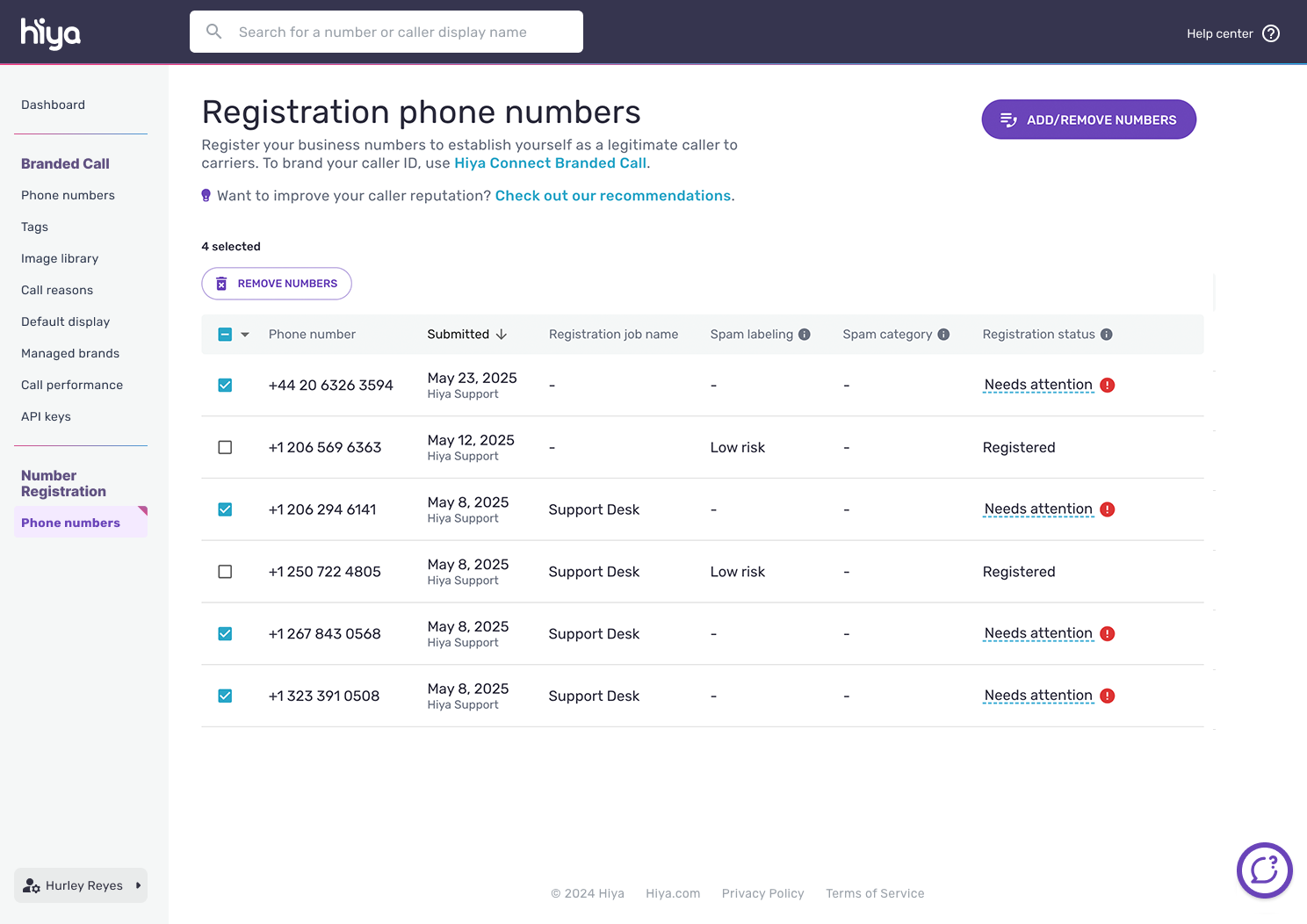Click the Hiya logo

pos(49,32)
